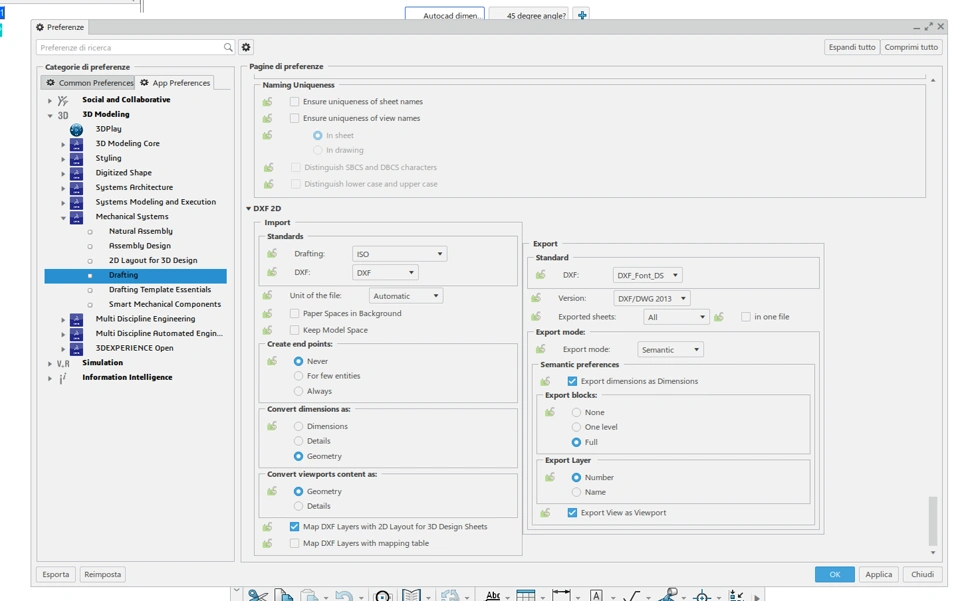Image resolution: width=960 pixels, height=601 pixels.
Task: Click the Espandi tutto button
Action: click(851, 47)
